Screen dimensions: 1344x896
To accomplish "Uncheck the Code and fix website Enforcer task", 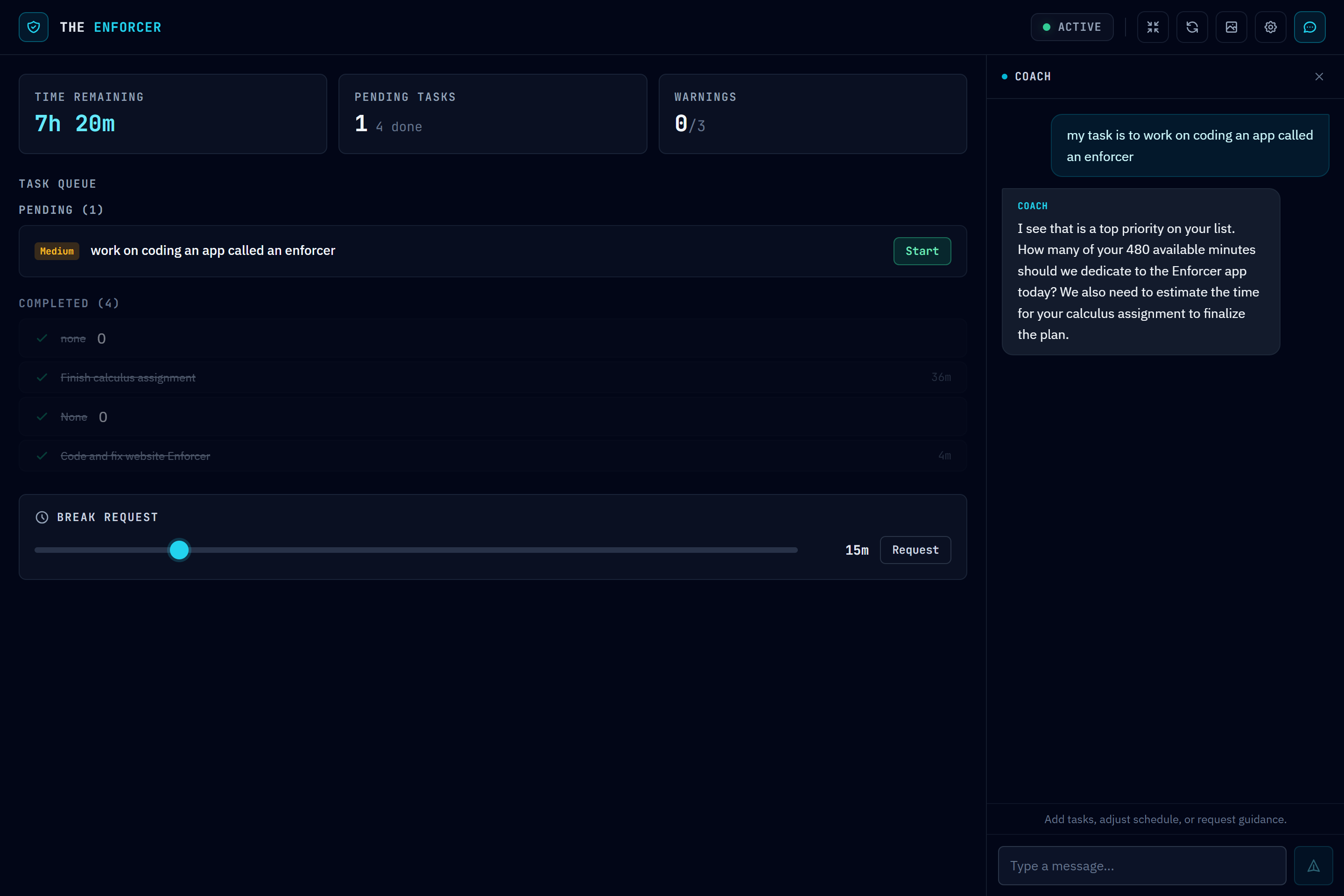I will [42, 455].
